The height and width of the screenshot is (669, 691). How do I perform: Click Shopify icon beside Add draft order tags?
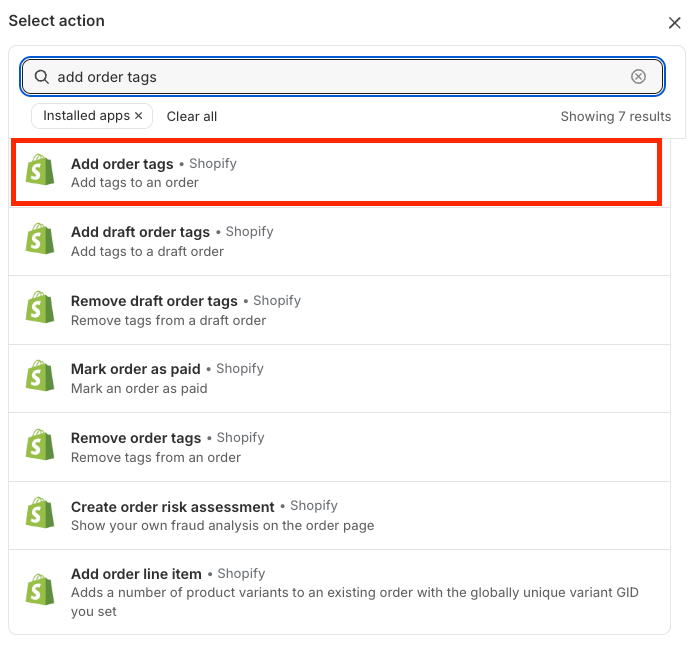[40, 238]
